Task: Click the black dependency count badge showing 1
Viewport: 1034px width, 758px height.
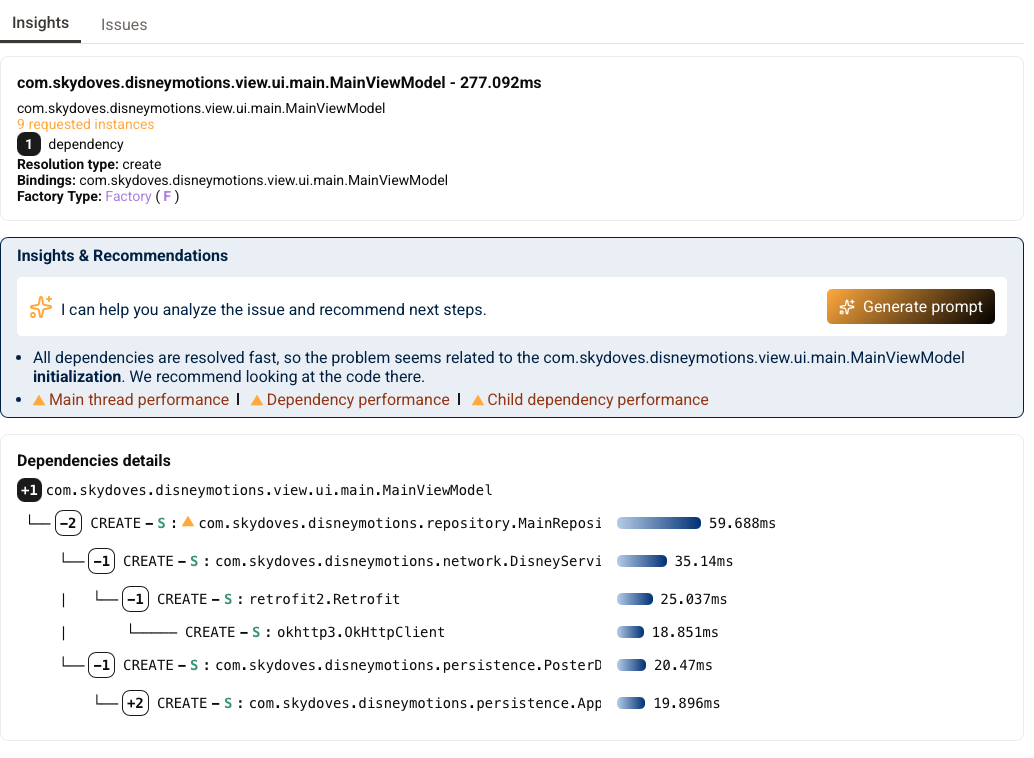Action: [28, 144]
